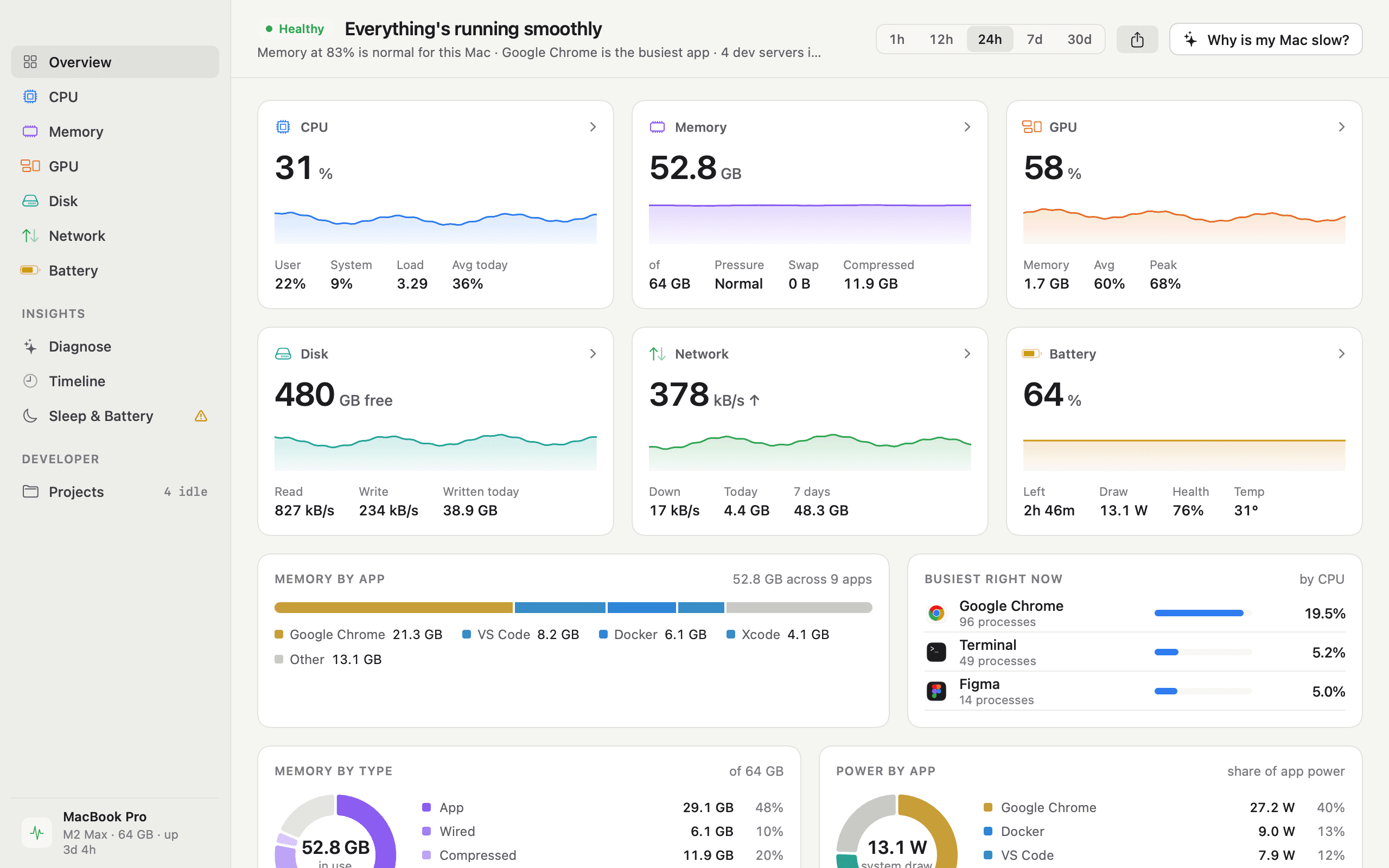Open Projects in the Developer section
Viewport: 1389px width, 868px height.
[x=115, y=492]
